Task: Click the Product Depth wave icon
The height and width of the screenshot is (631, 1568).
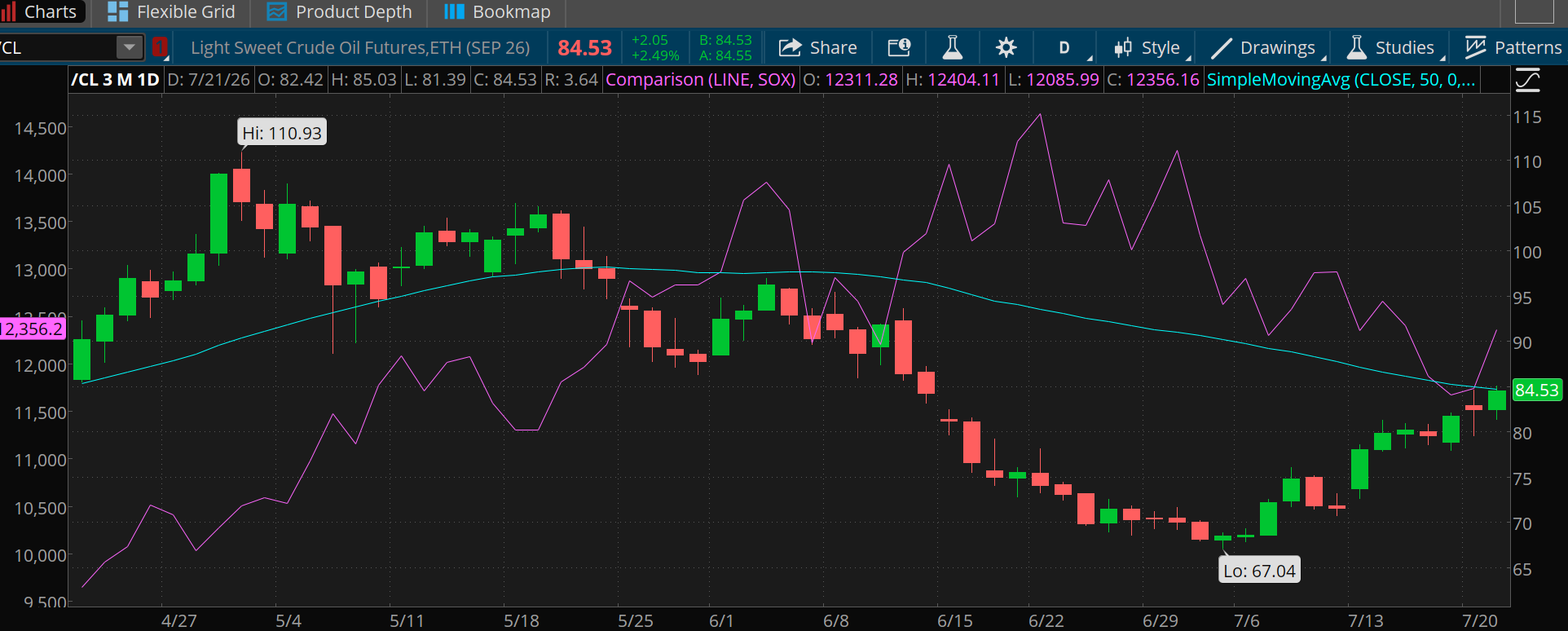Action: [x=277, y=11]
